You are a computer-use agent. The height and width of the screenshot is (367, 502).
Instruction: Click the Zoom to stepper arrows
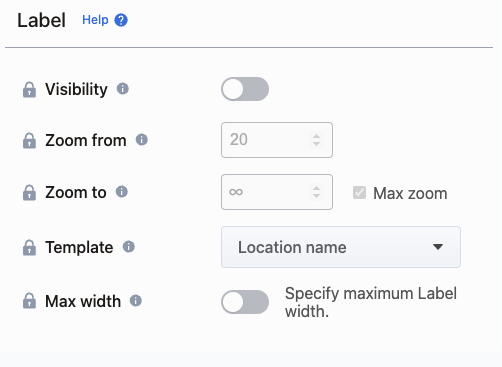pyautogui.click(x=316, y=192)
